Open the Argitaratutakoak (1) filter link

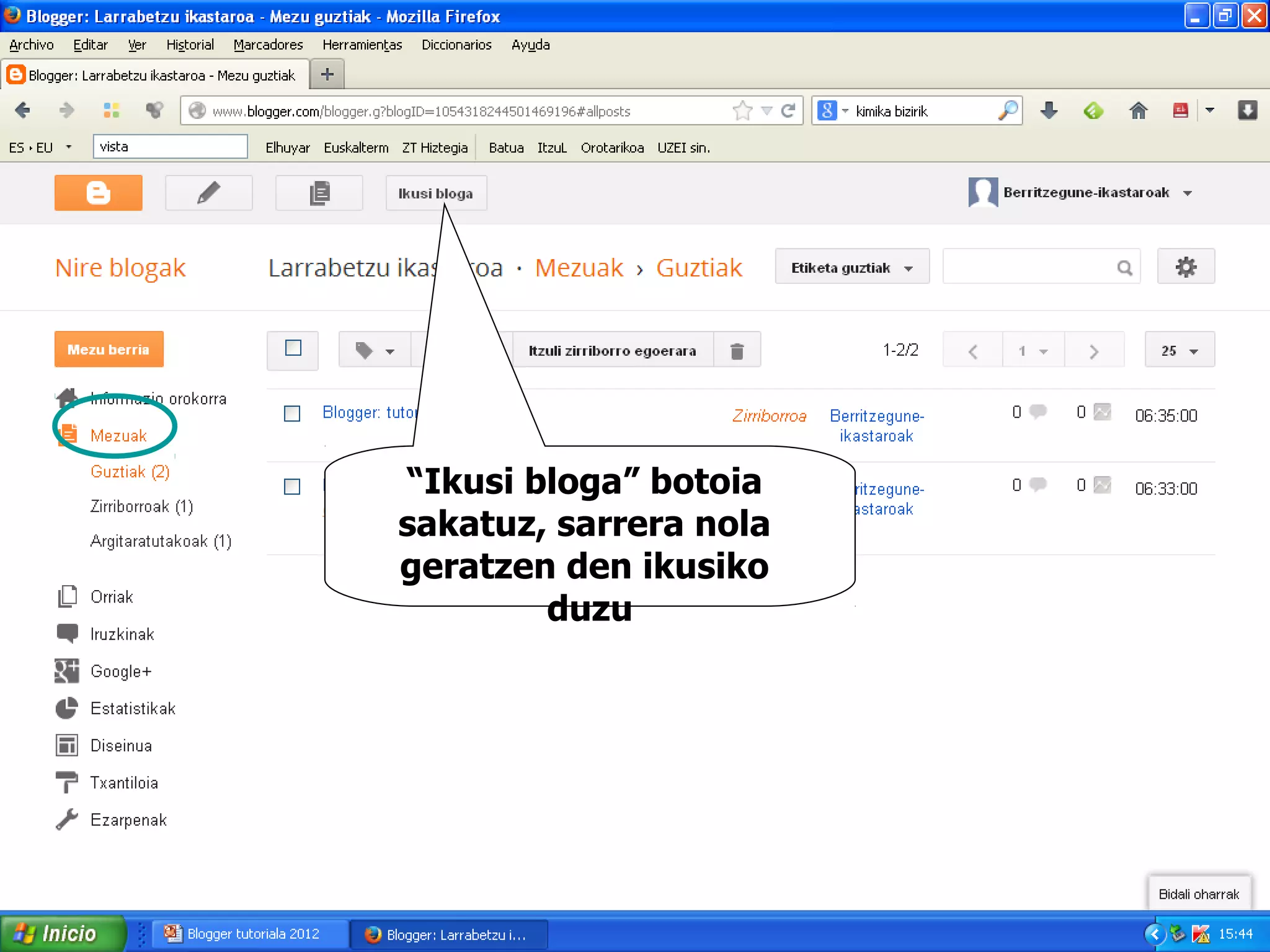click(161, 541)
